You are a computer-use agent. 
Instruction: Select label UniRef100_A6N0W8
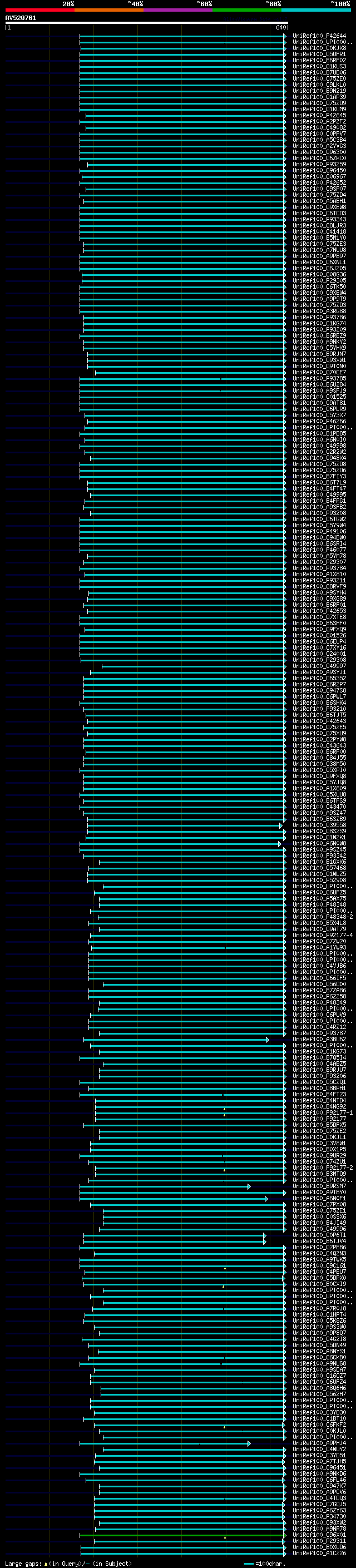pos(319,844)
